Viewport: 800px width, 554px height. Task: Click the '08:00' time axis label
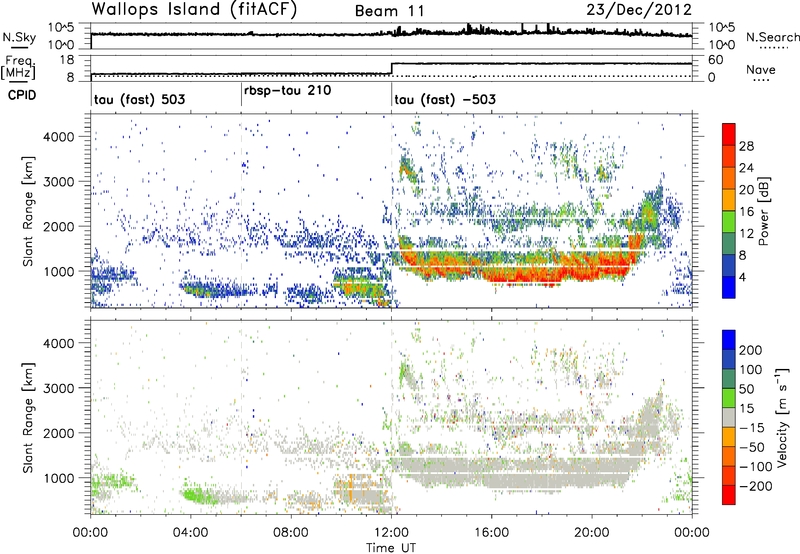tap(291, 533)
